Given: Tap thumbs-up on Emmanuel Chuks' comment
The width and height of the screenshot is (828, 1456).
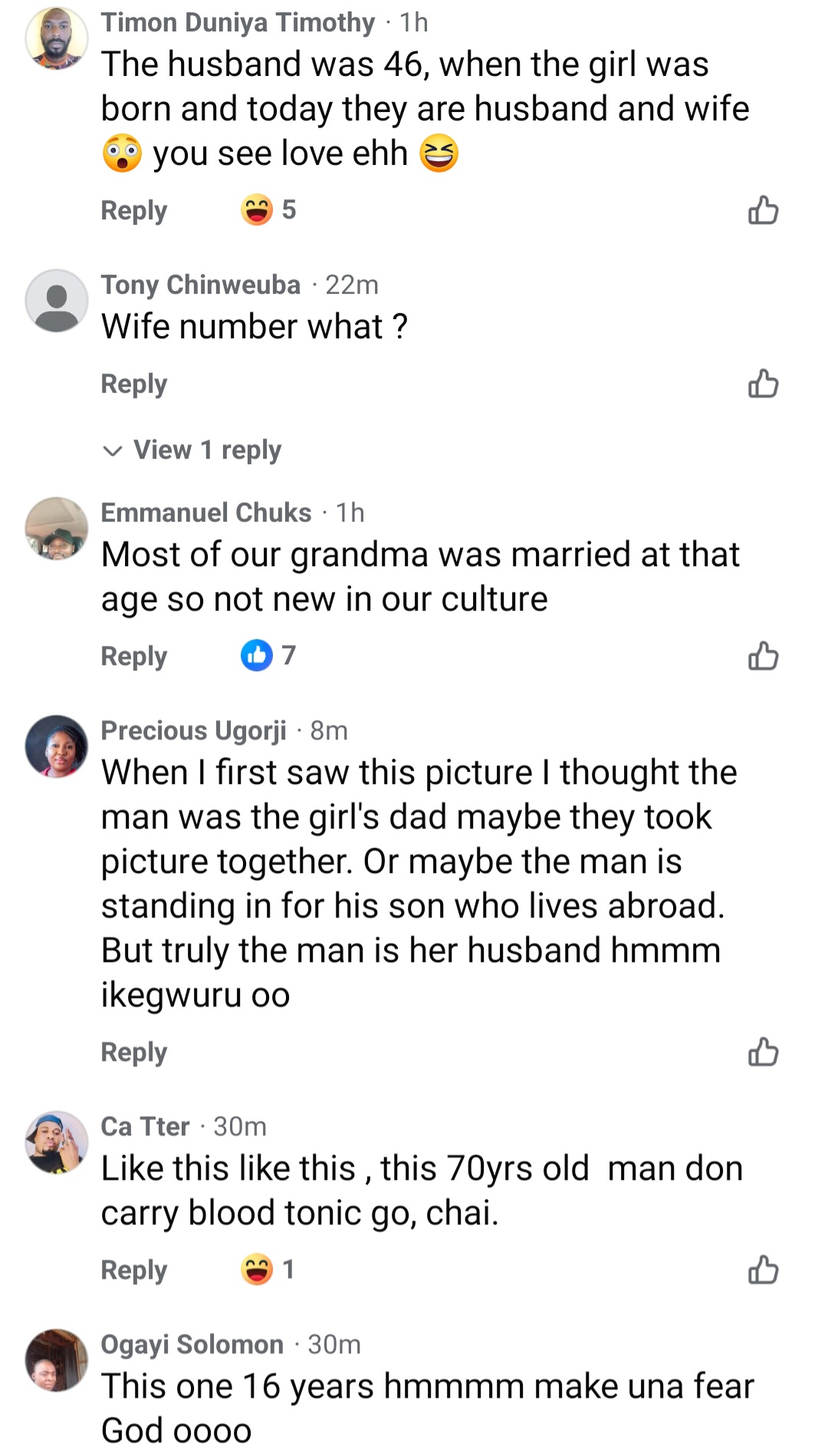Looking at the screenshot, I should 763,656.
